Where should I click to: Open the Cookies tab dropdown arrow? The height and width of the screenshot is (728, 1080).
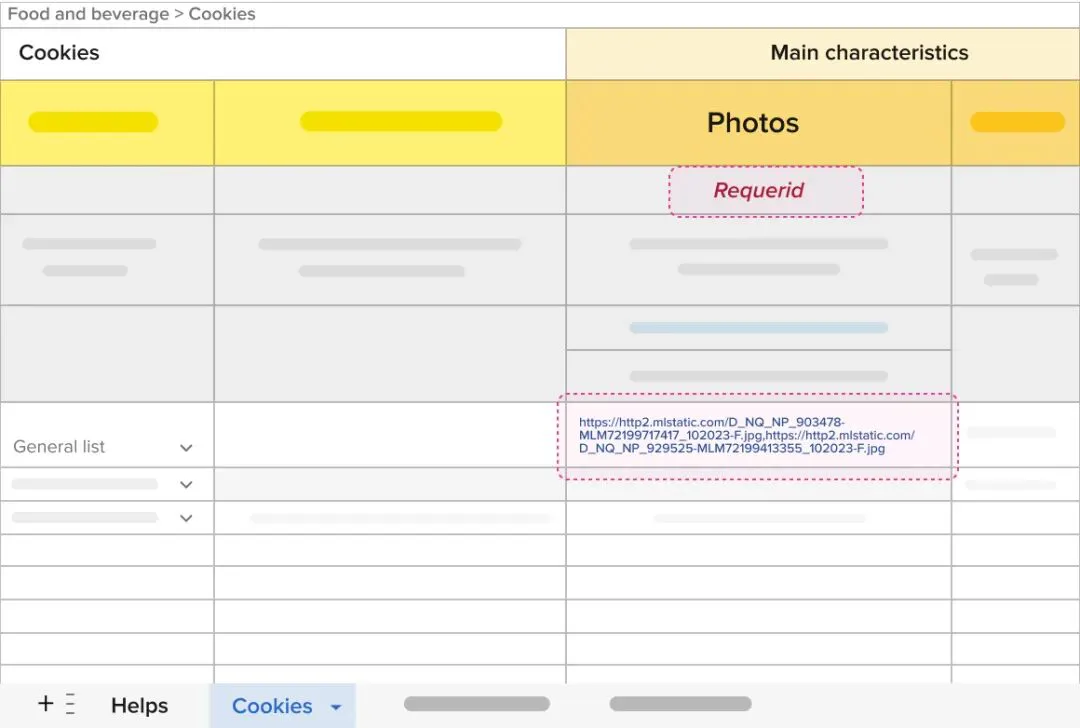tap(335, 707)
